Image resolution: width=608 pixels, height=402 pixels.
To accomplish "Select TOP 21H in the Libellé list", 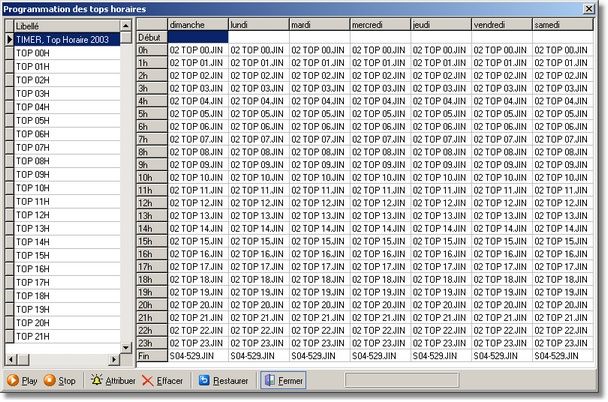I will (67, 336).
